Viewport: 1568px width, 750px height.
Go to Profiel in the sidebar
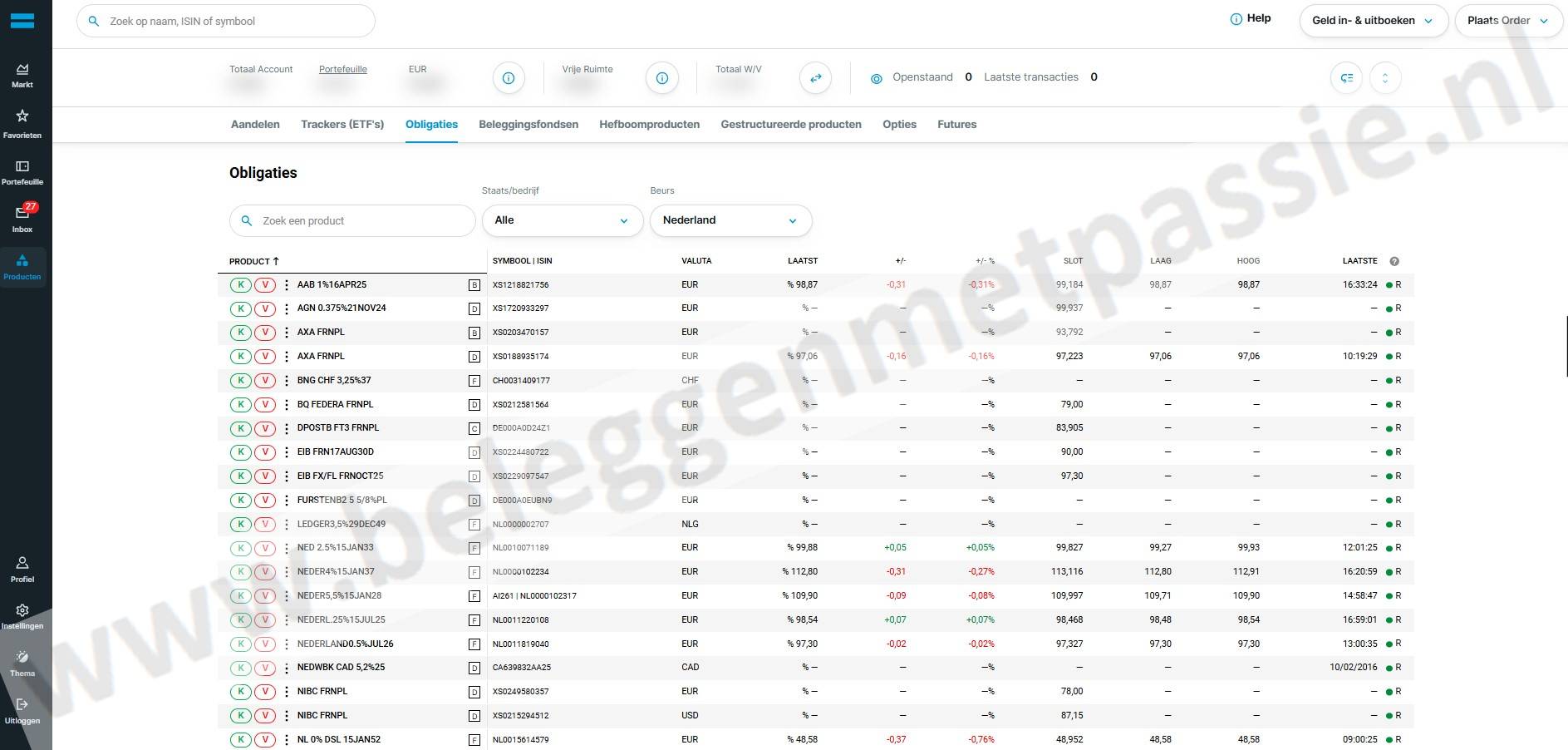[22, 569]
